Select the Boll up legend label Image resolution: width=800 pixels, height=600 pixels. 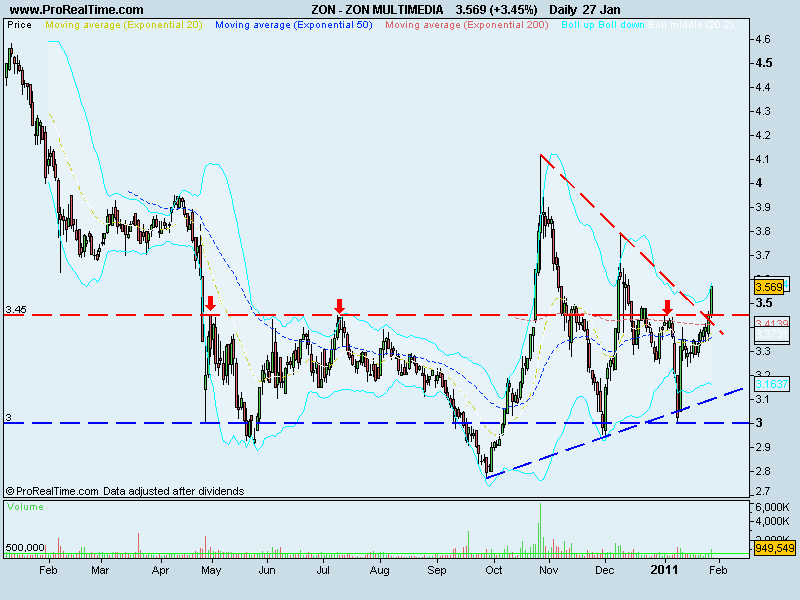click(x=578, y=25)
